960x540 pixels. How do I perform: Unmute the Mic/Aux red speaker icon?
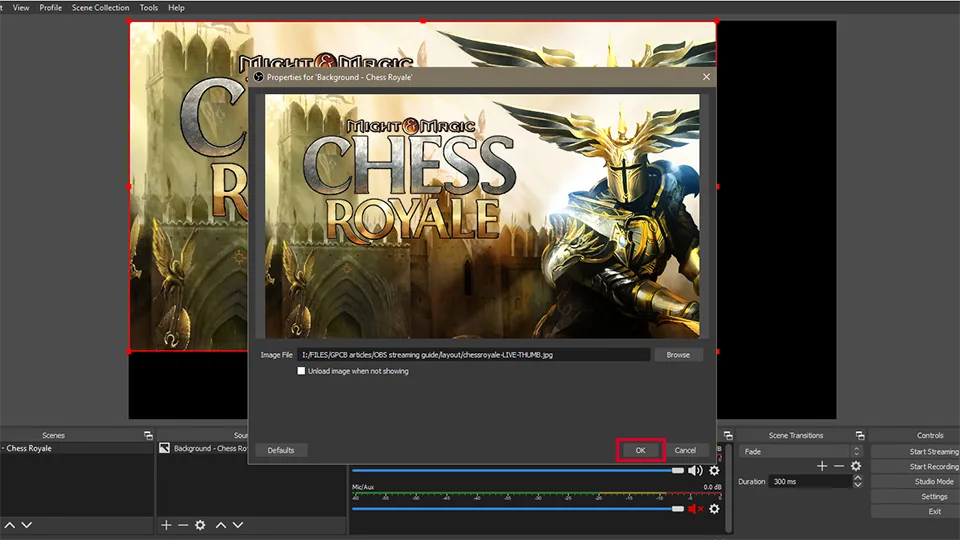[695, 509]
